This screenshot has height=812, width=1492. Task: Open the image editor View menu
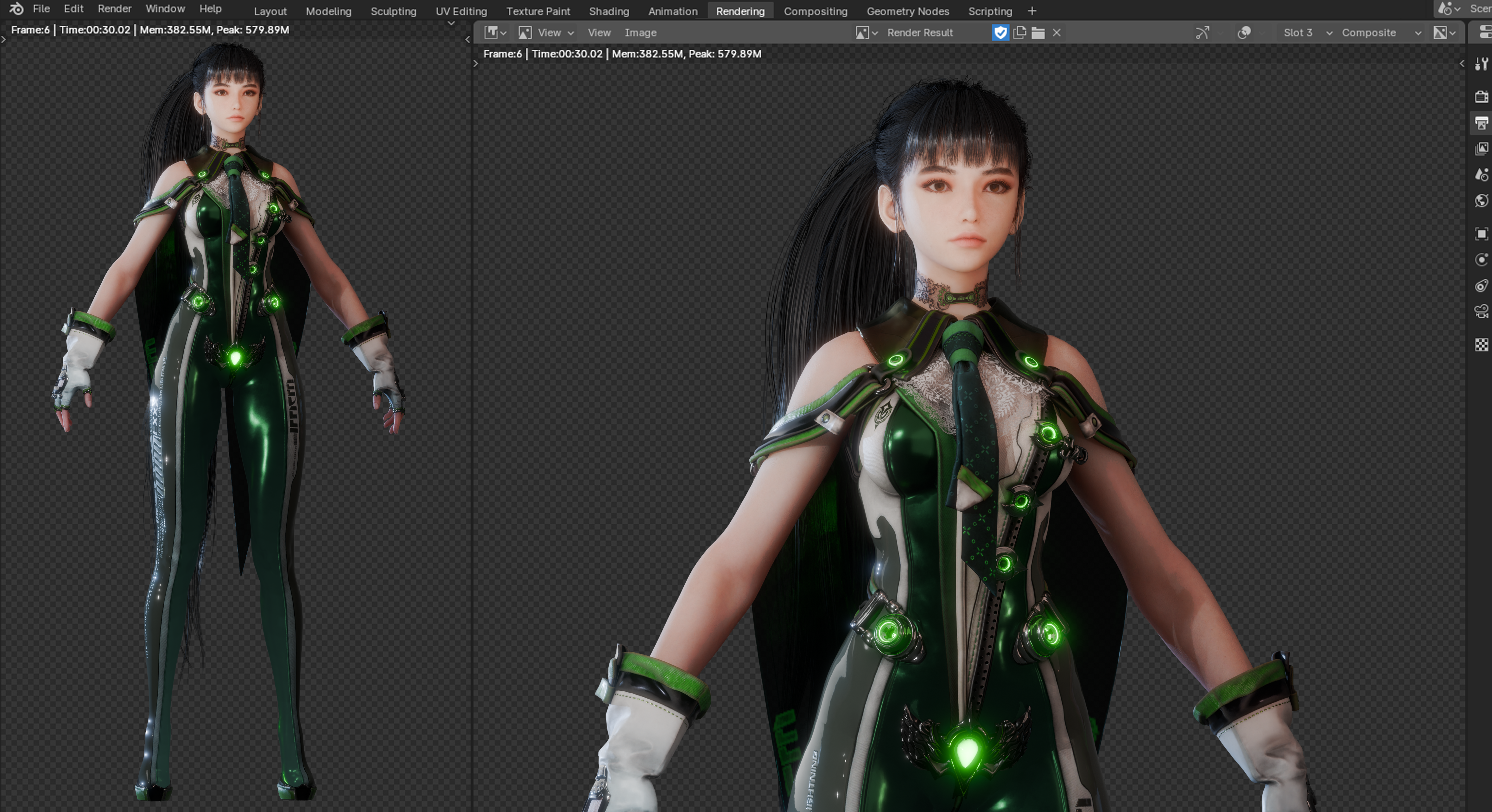pos(599,32)
